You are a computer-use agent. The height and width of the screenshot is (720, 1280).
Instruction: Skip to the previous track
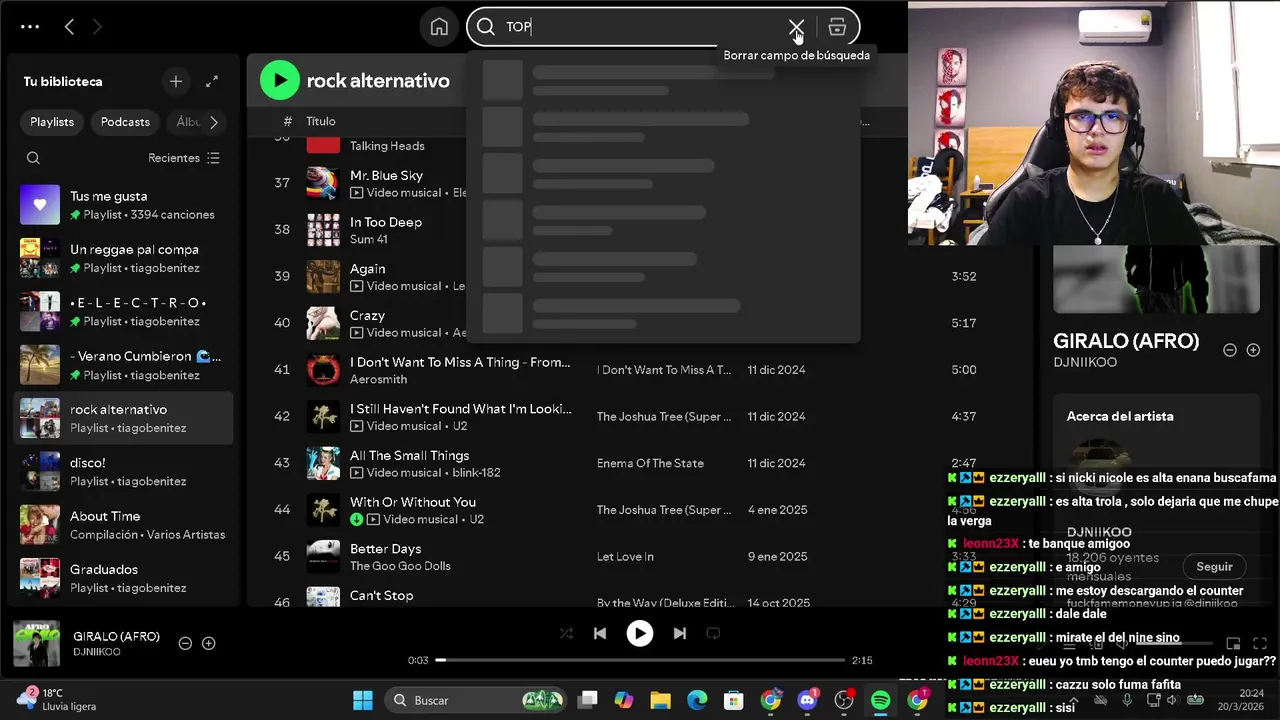600,633
